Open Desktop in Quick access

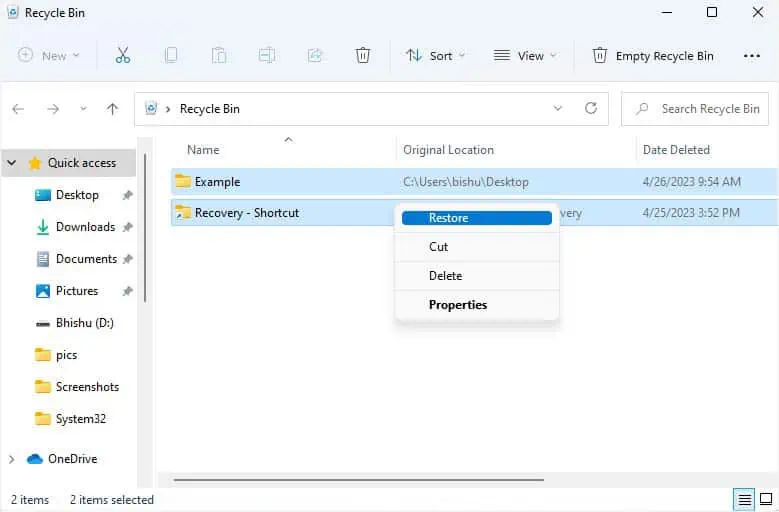click(77, 195)
